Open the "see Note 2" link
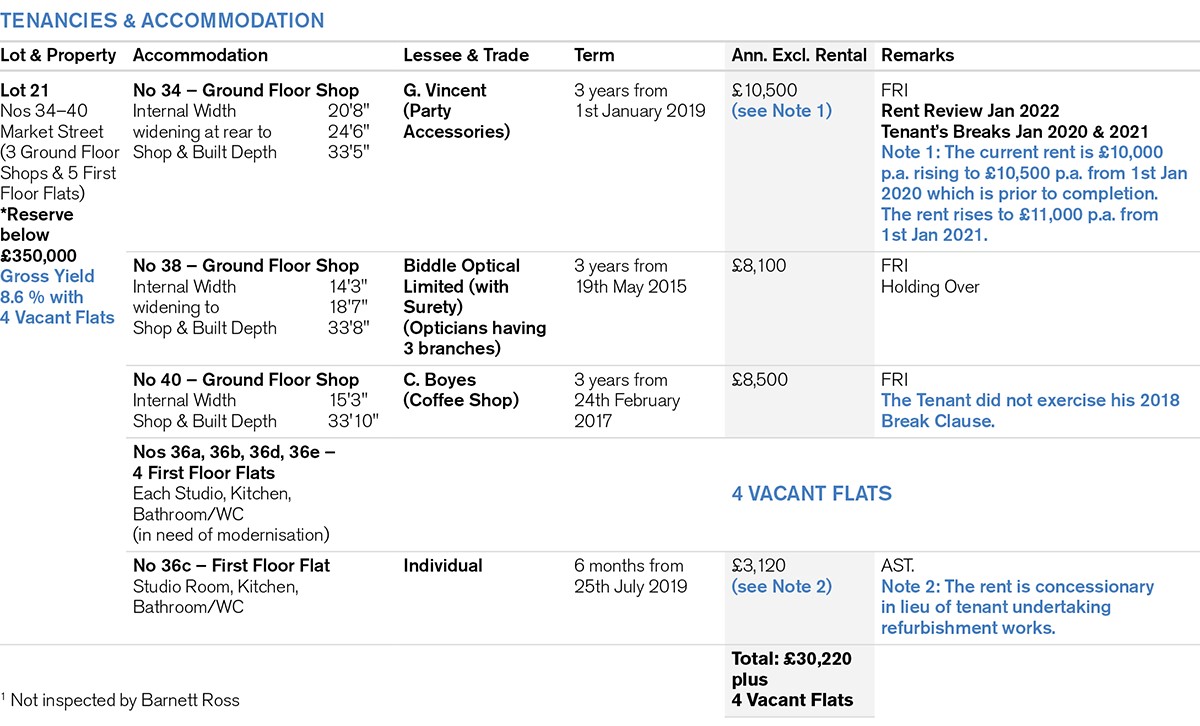Screen dimensions: 1200x726 point(781,586)
